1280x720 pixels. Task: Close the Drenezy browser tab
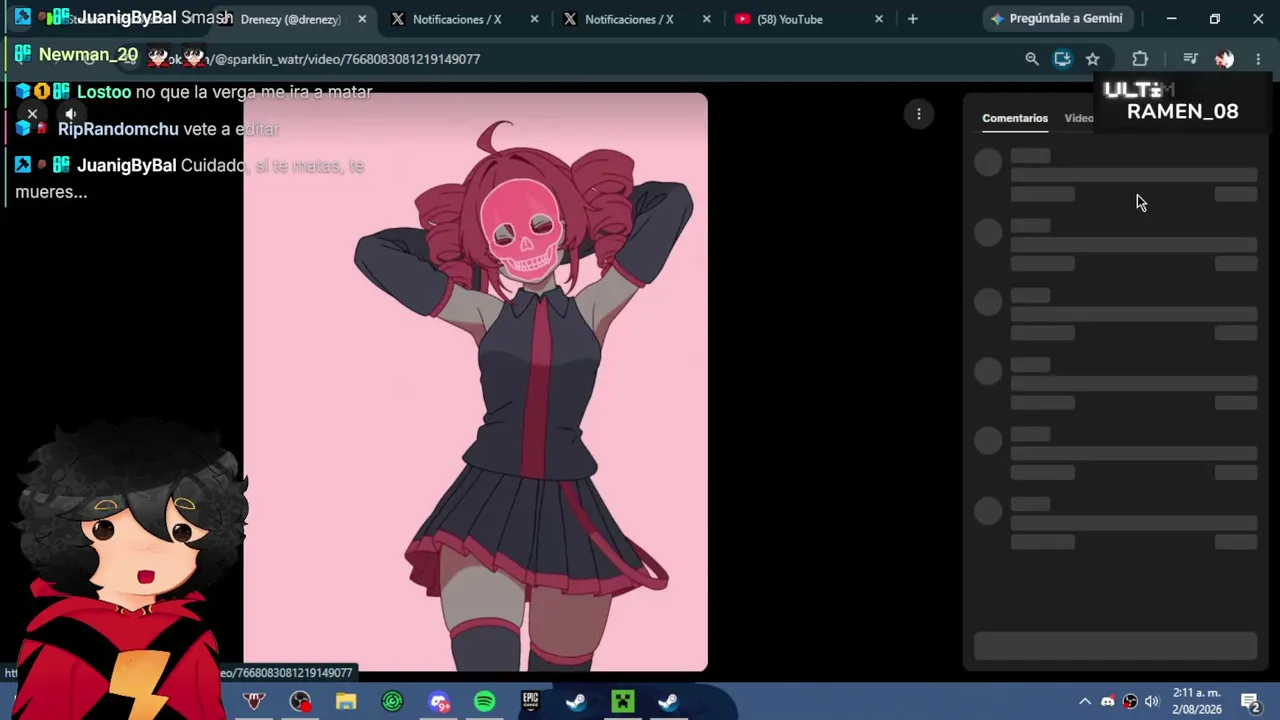coord(362,19)
